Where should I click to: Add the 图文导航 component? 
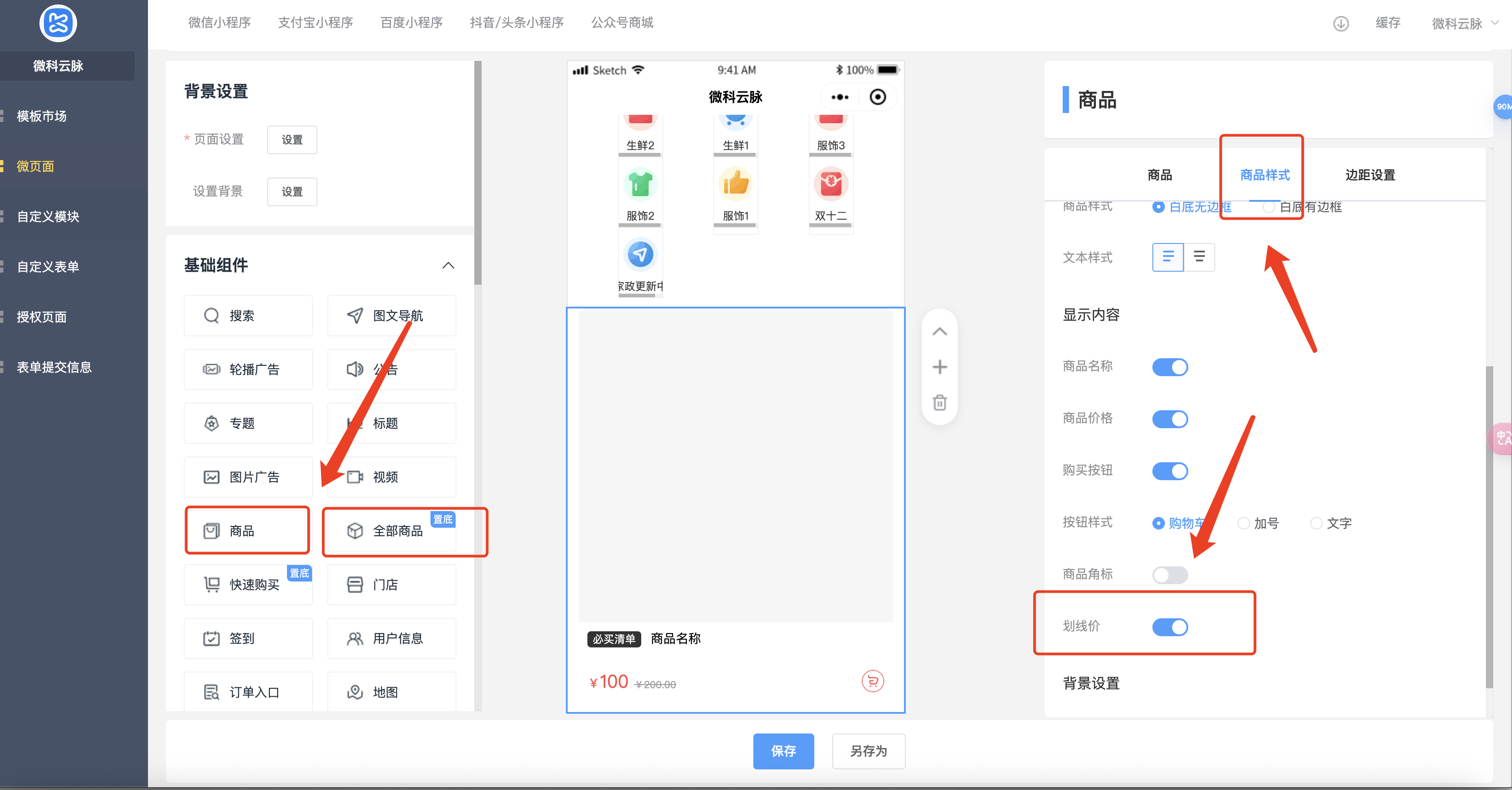(x=391, y=316)
